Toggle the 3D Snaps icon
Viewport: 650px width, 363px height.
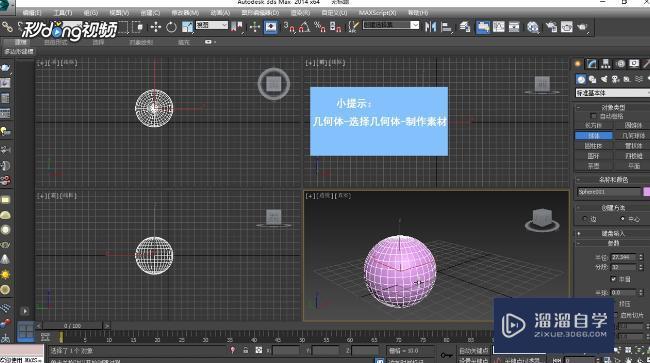point(289,27)
